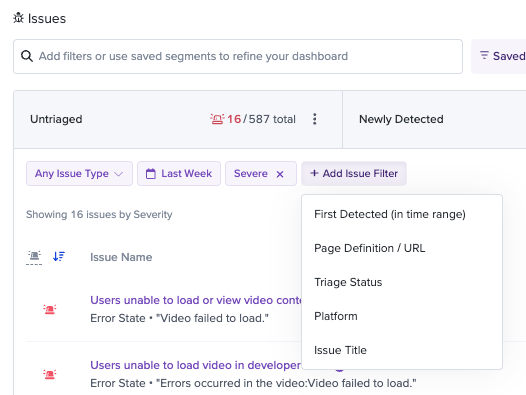Click 'Error State • "Video failed to load."' text
526x395 pixels.
coord(179,318)
